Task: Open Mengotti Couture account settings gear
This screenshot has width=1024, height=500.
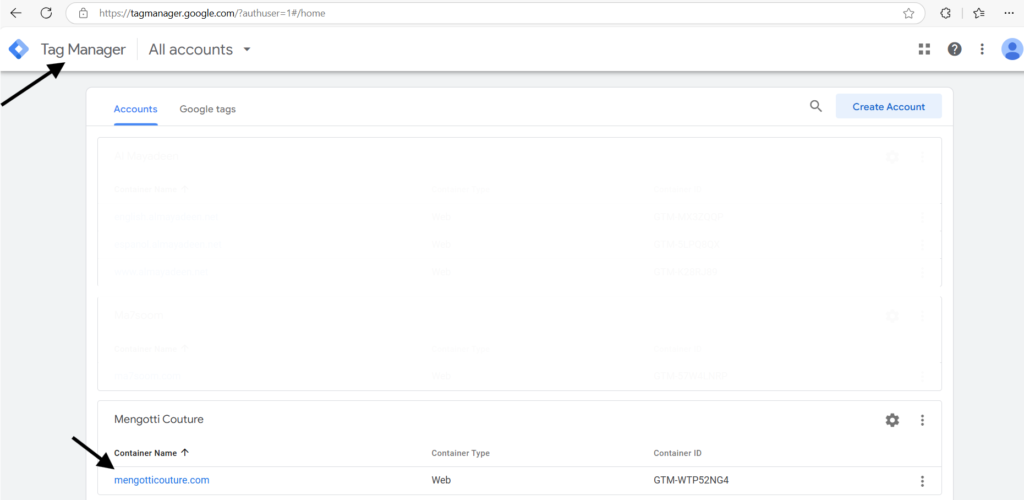Action: click(892, 420)
